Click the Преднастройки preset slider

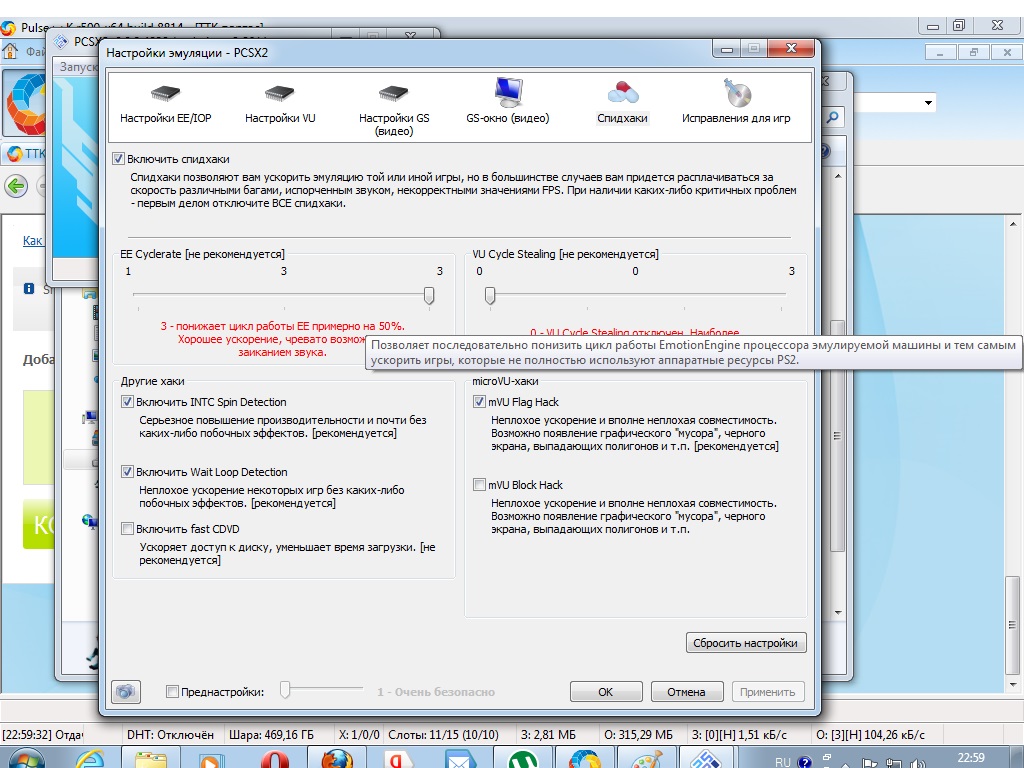coord(285,690)
